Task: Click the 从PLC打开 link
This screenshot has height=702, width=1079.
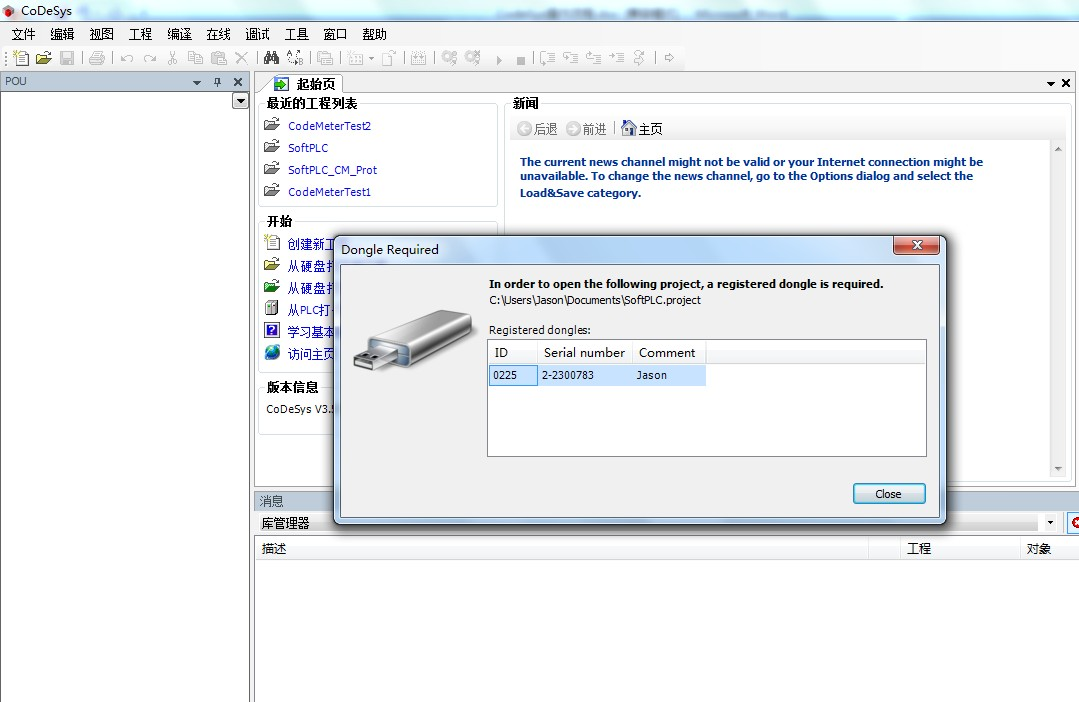Action: (x=309, y=310)
